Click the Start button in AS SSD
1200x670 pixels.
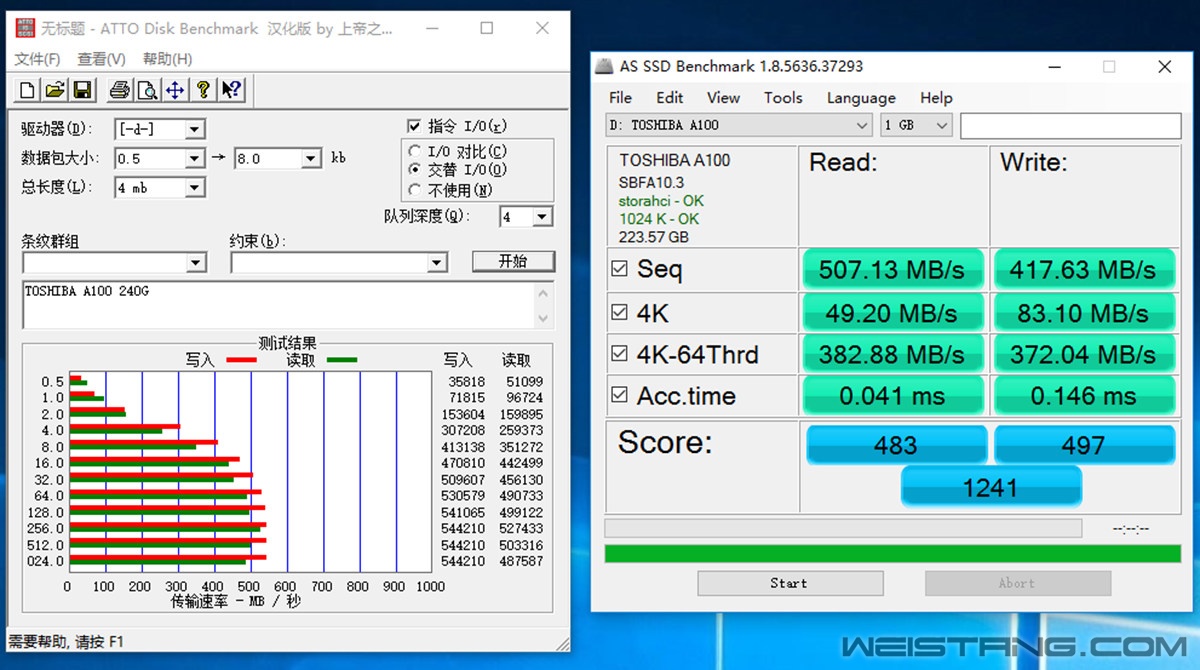click(x=790, y=583)
